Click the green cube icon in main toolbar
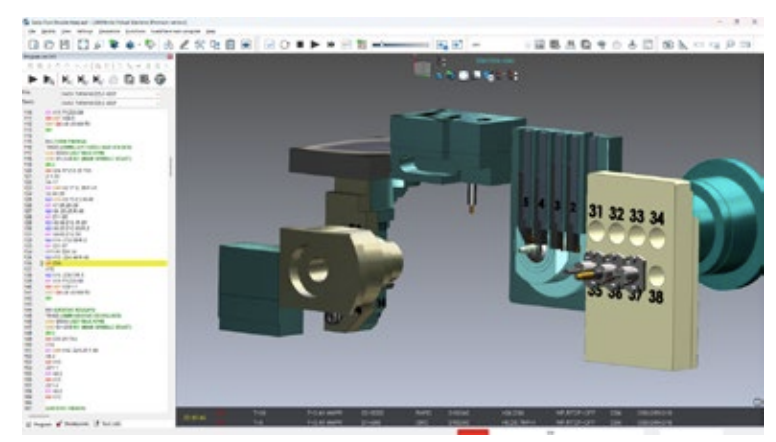Screen dimensions: 776x442 click(114, 45)
